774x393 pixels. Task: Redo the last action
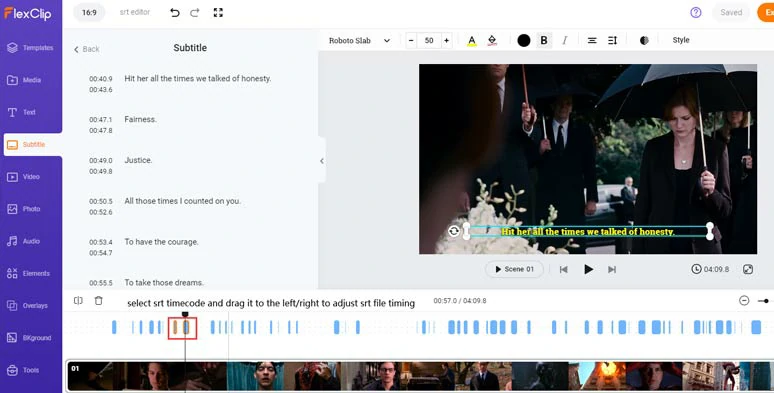pyautogui.click(x=195, y=13)
